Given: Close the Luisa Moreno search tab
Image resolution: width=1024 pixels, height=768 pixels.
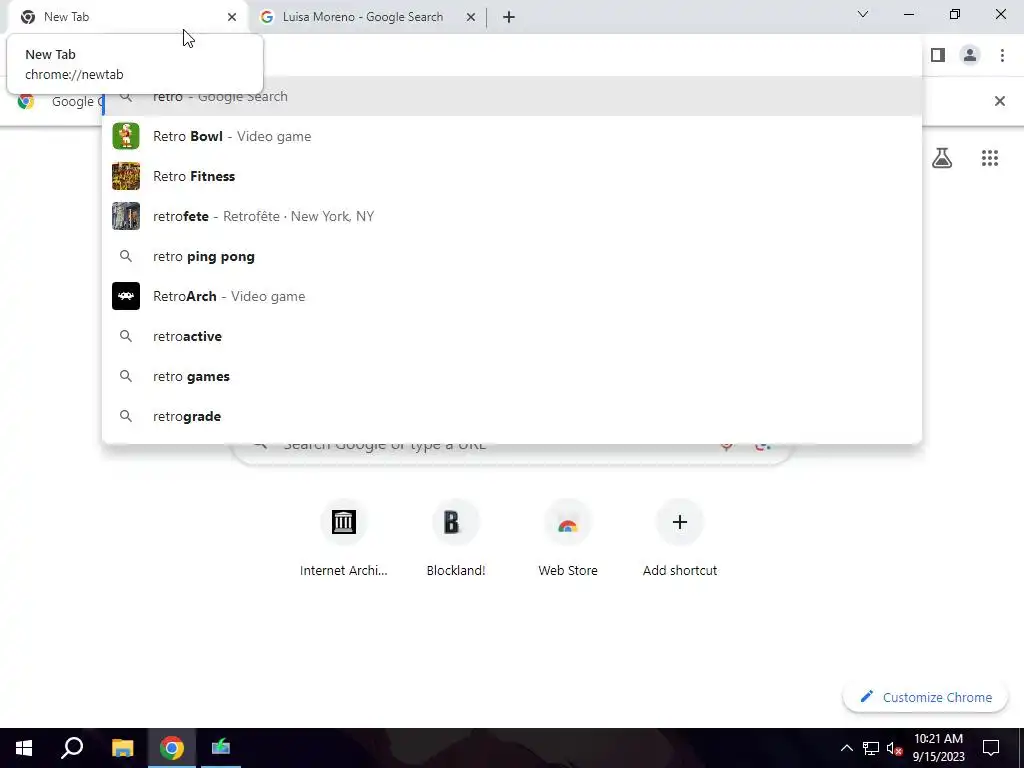Looking at the screenshot, I should (x=471, y=17).
